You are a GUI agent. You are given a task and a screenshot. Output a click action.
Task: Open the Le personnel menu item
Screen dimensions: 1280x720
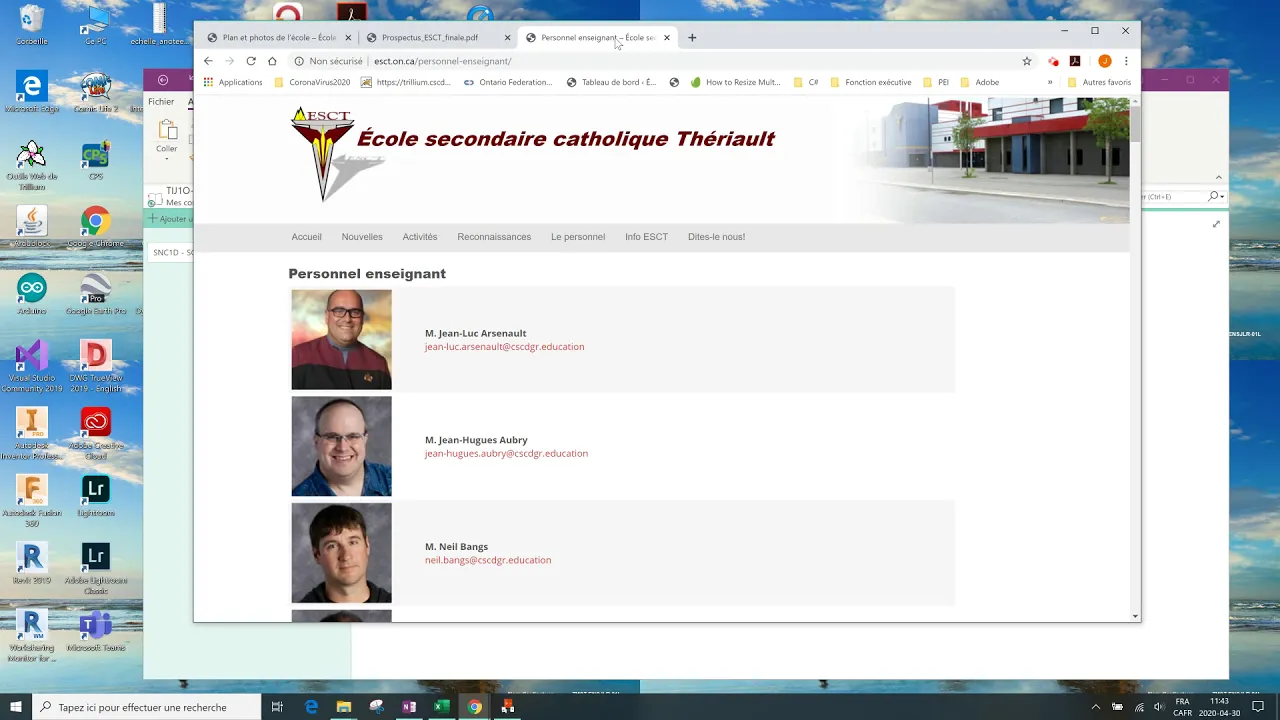pos(578,237)
